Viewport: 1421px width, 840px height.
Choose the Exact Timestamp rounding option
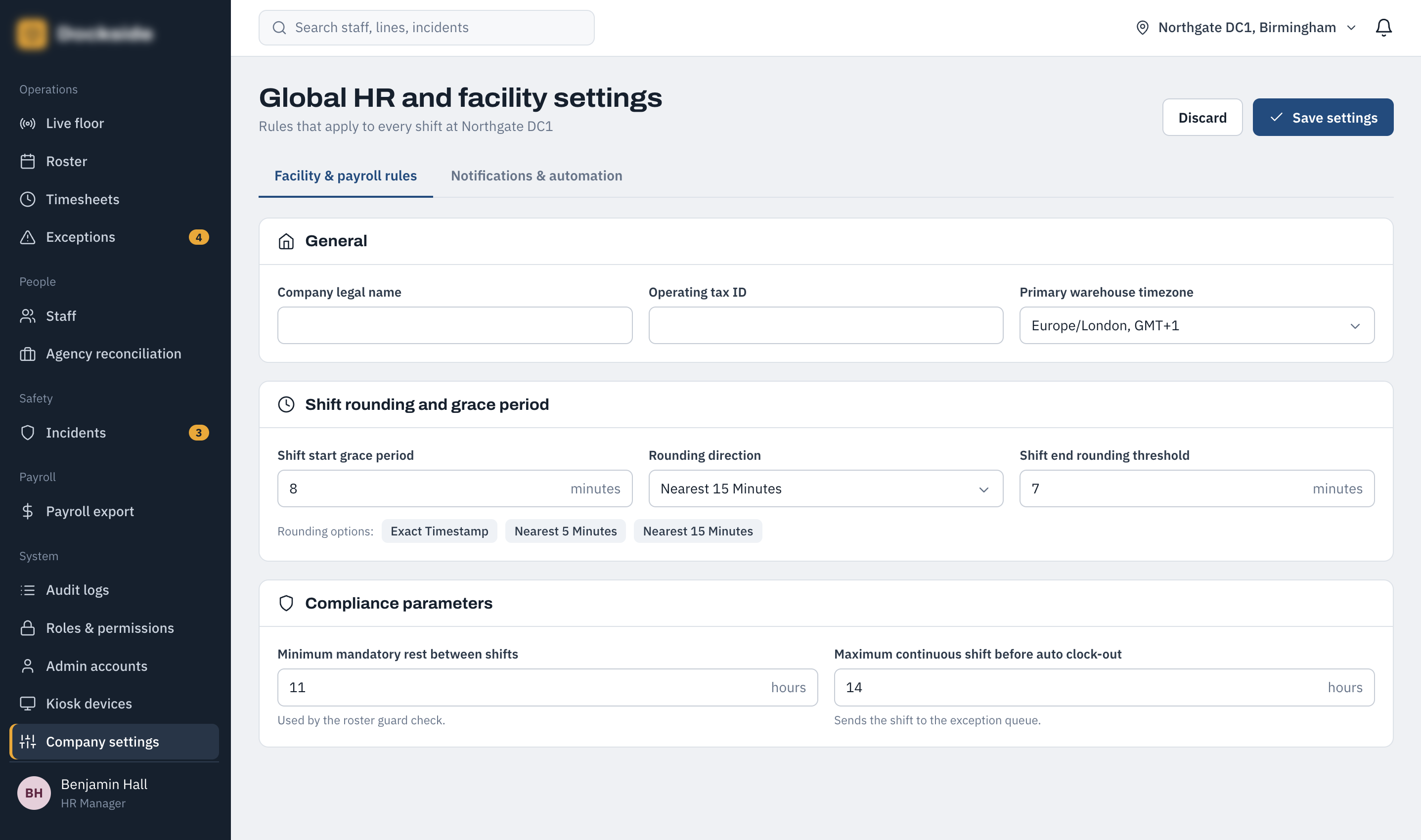(x=439, y=531)
